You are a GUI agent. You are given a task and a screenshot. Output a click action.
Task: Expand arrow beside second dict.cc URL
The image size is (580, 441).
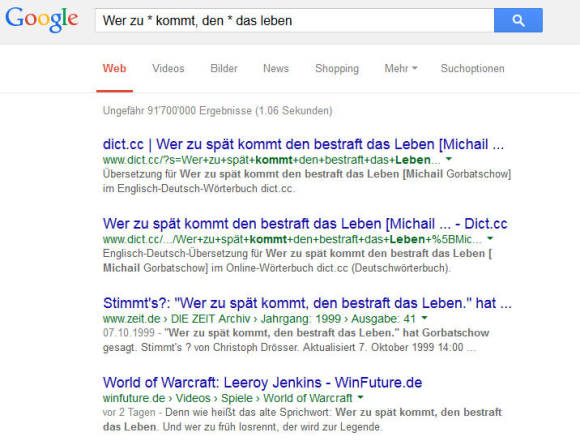pyautogui.click(x=490, y=239)
